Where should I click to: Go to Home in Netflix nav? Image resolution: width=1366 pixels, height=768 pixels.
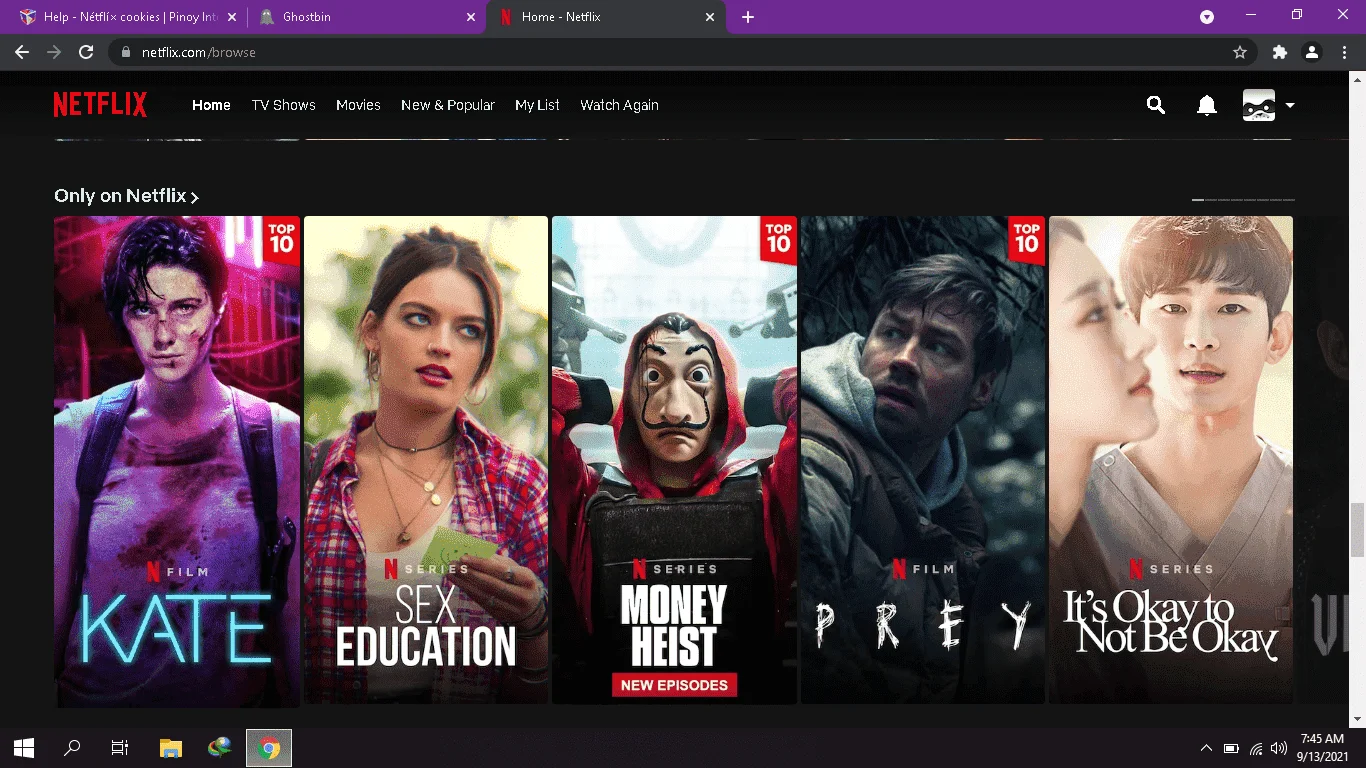211,105
